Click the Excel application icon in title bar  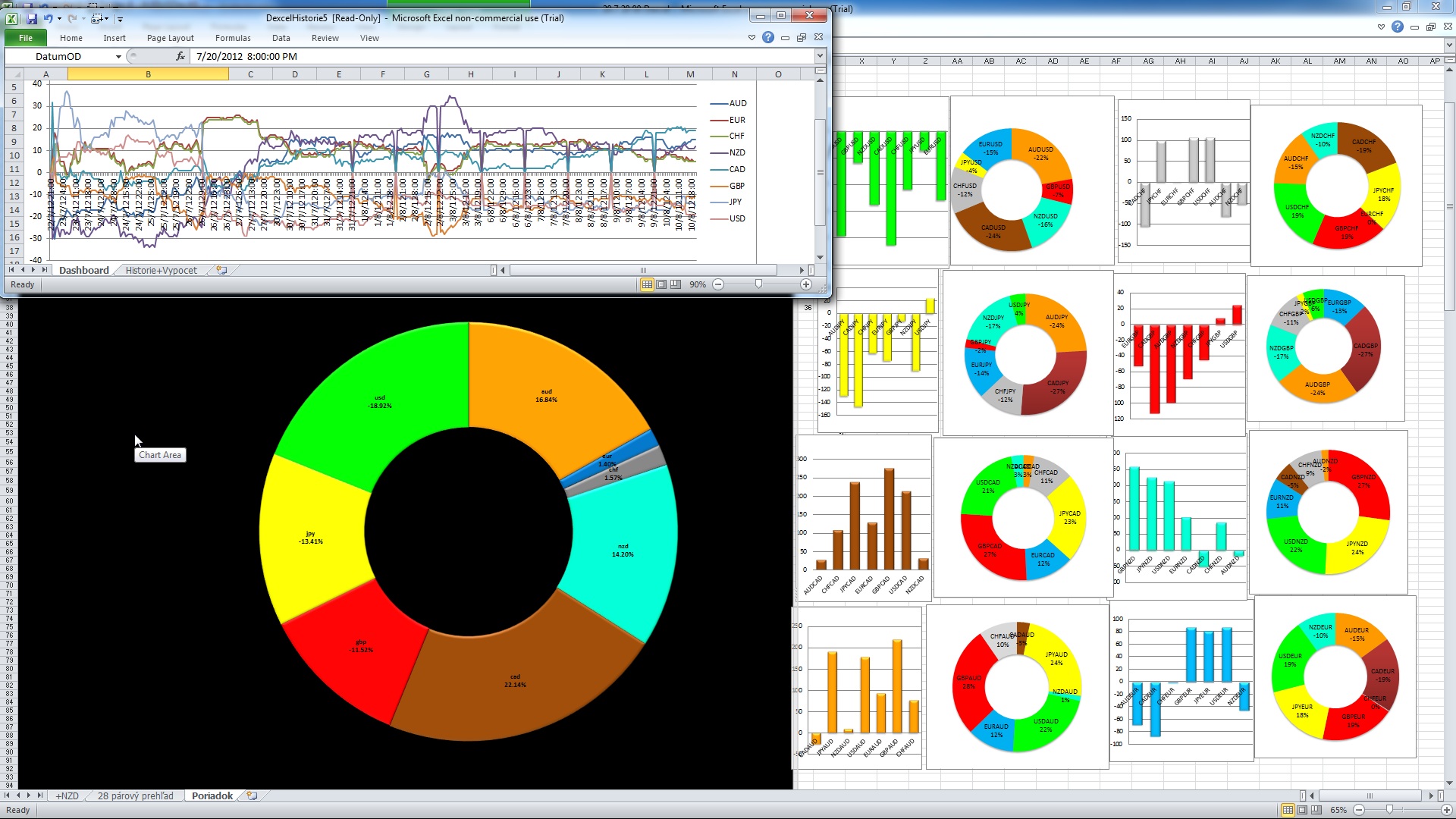pyautogui.click(x=12, y=18)
